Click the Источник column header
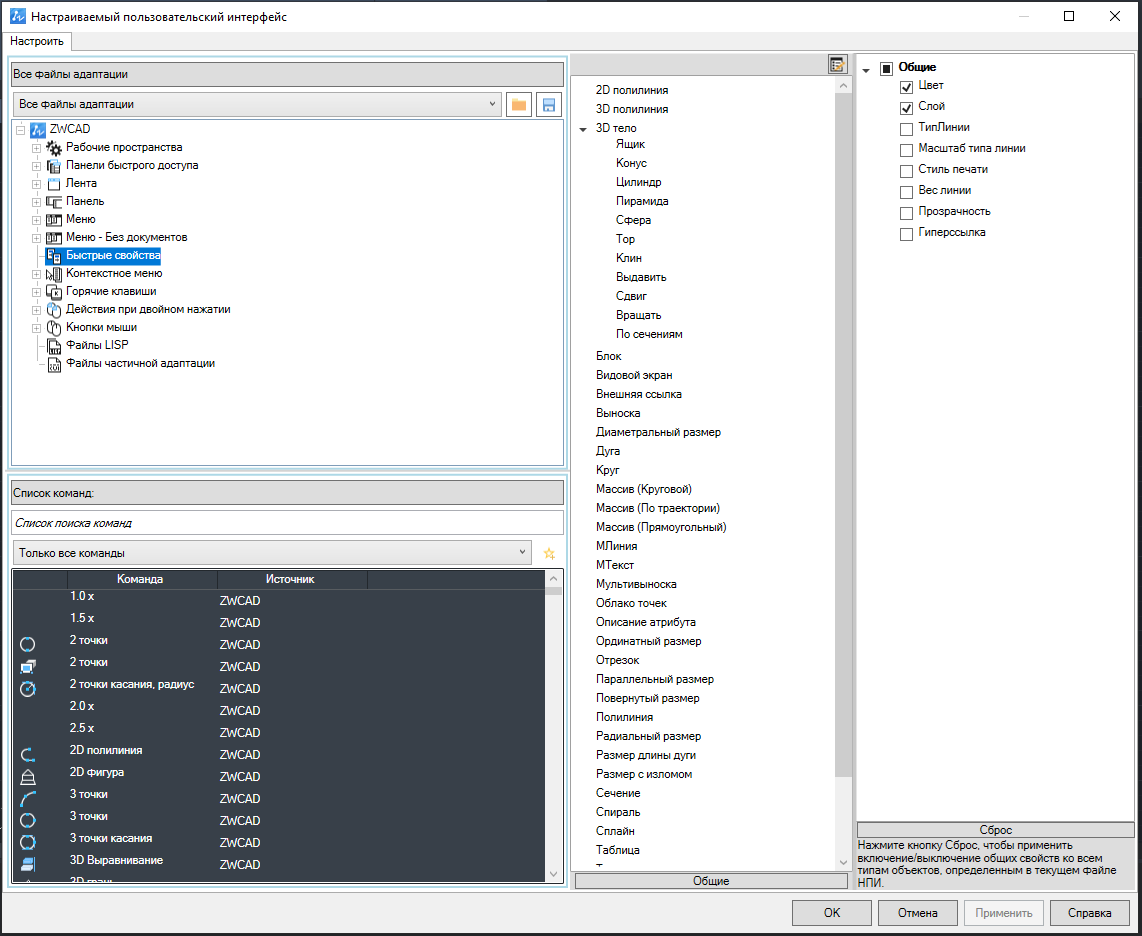 pos(291,579)
